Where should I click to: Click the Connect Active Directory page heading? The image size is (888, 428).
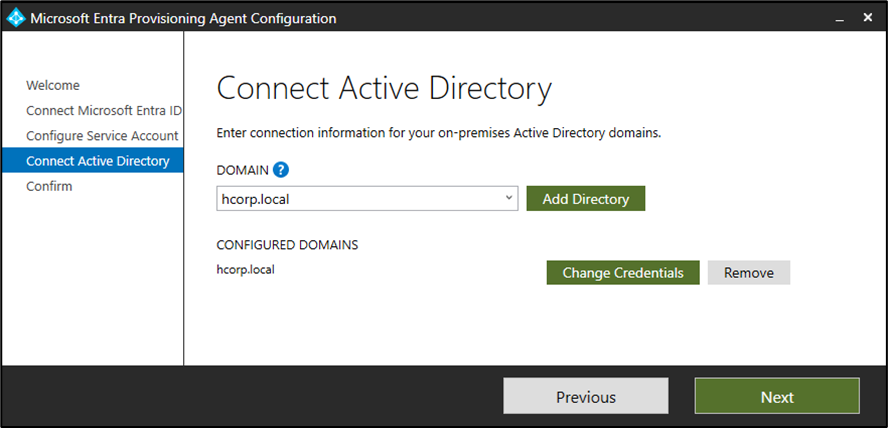click(x=383, y=89)
